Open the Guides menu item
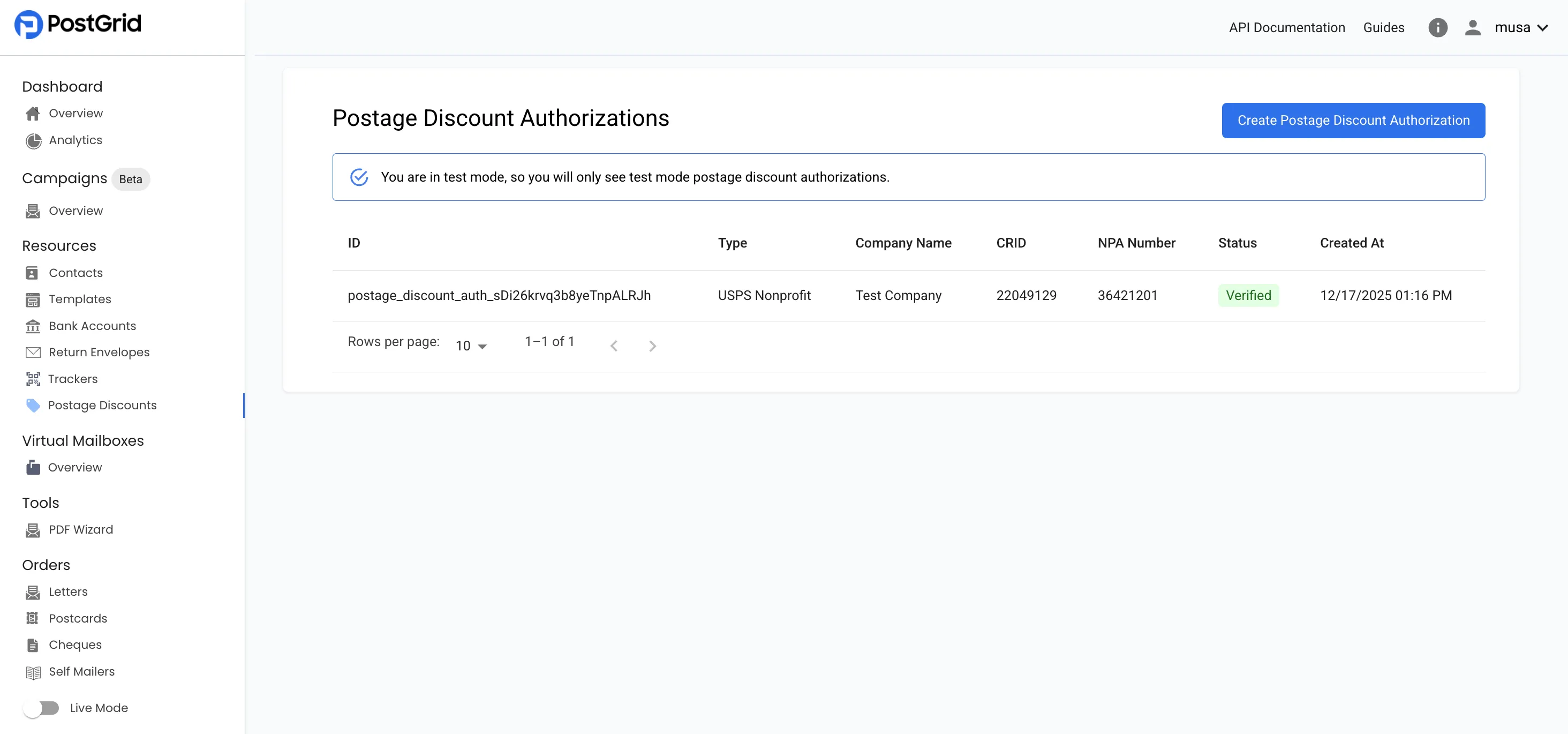1568x734 pixels. click(1384, 27)
